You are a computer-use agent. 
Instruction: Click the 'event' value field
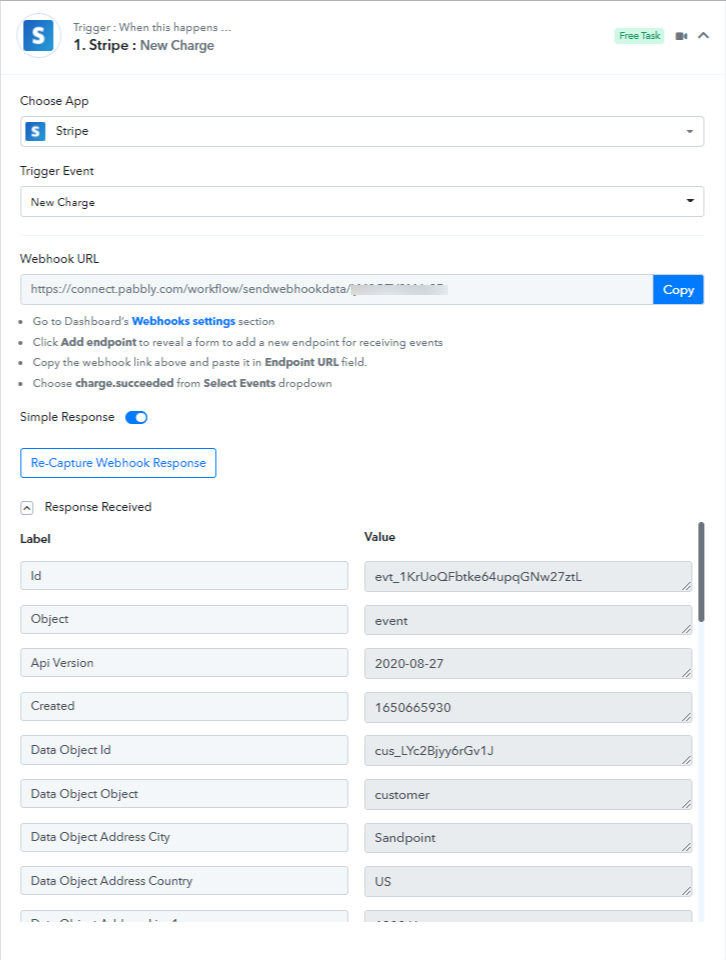pos(528,620)
